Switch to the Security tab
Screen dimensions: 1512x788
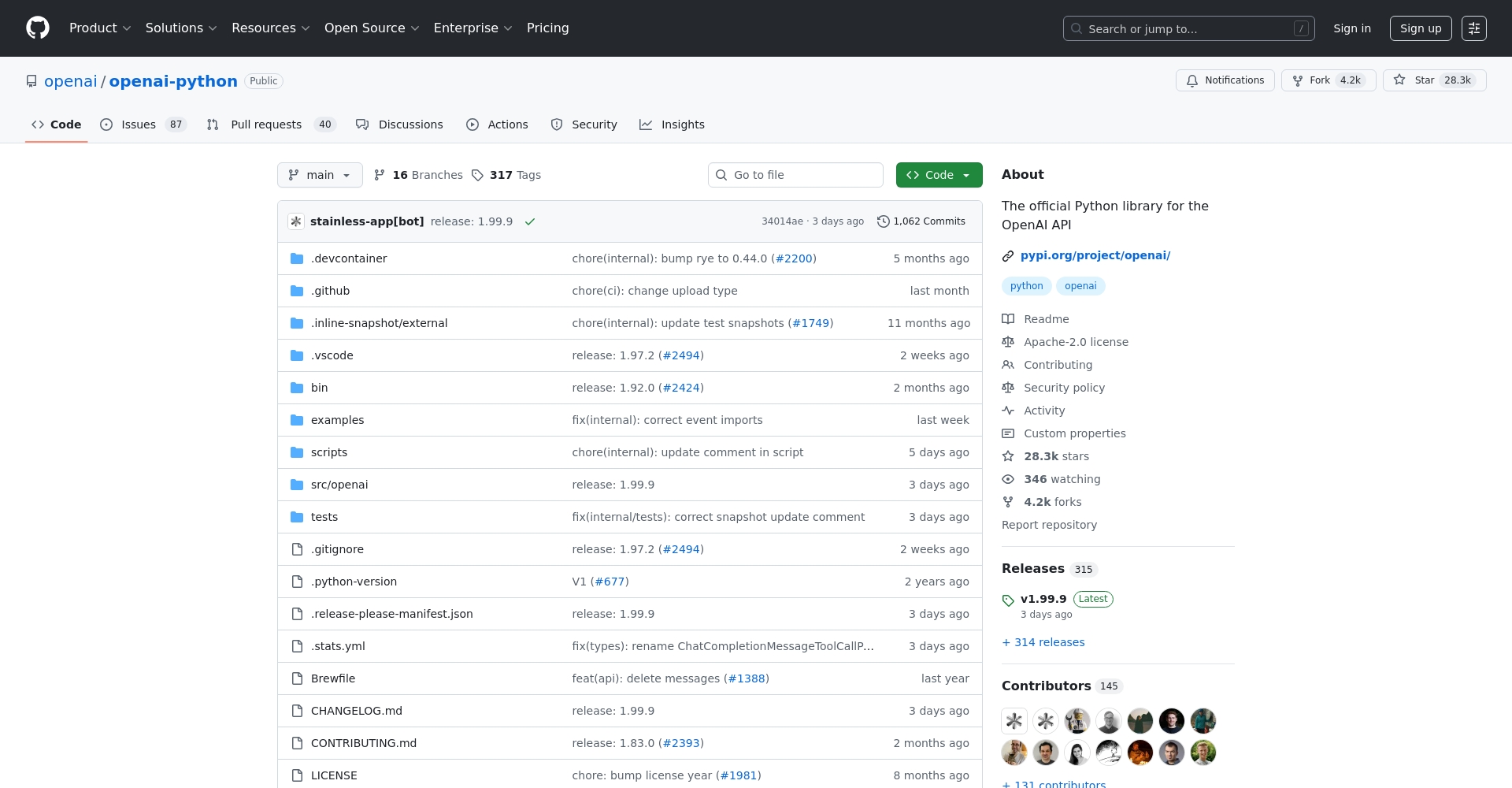point(584,125)
